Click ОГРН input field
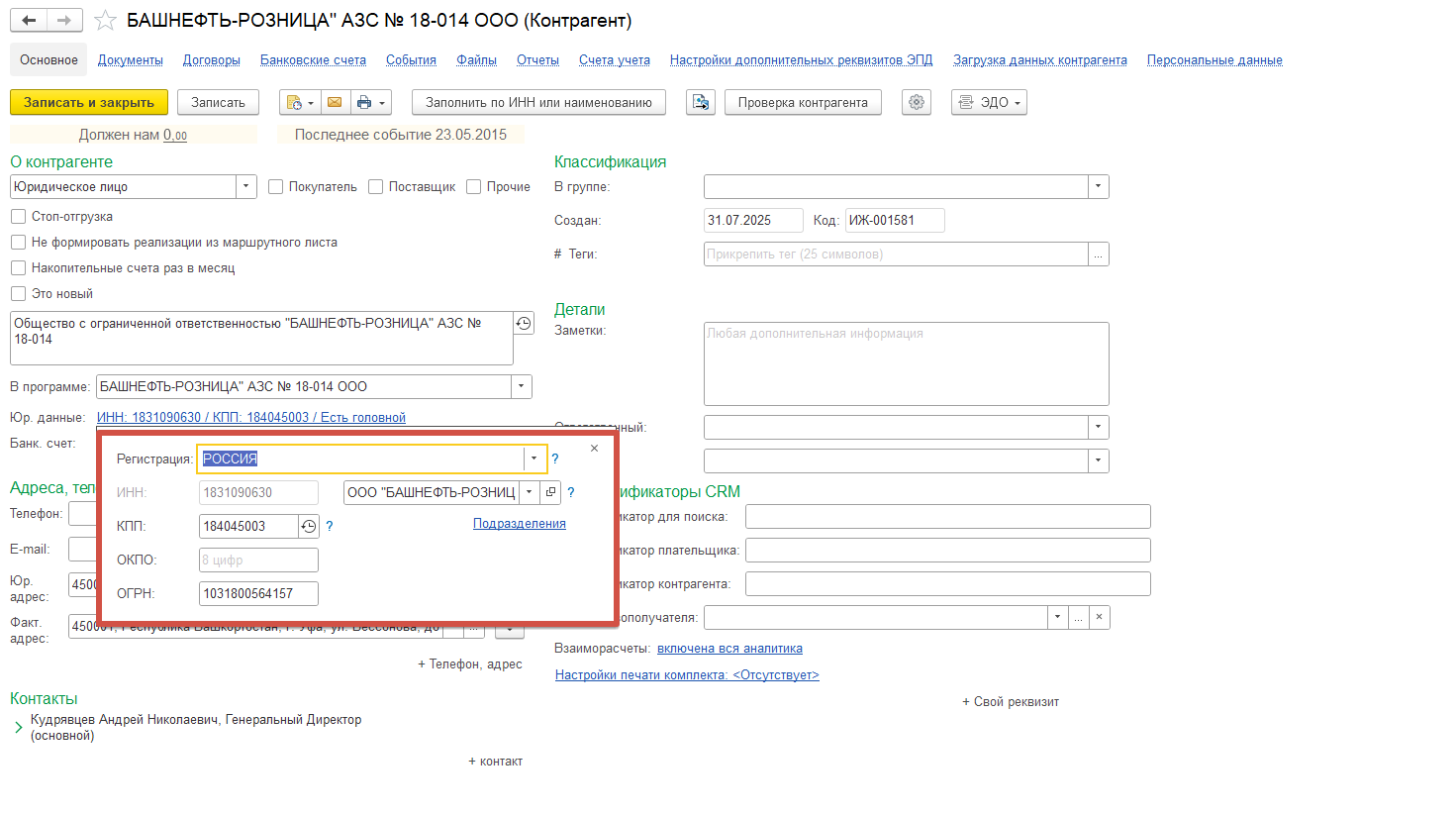 (x=258, y=593)
